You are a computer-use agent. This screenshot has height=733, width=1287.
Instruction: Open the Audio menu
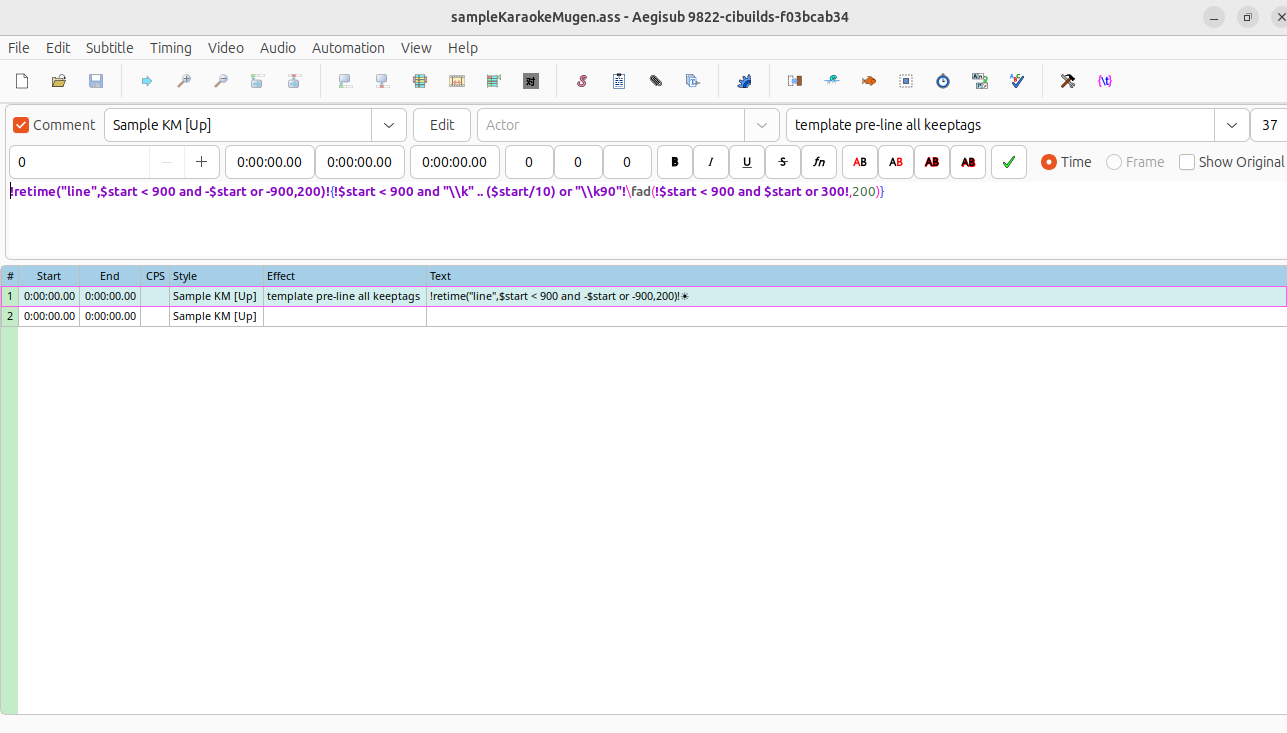[278, 48]
